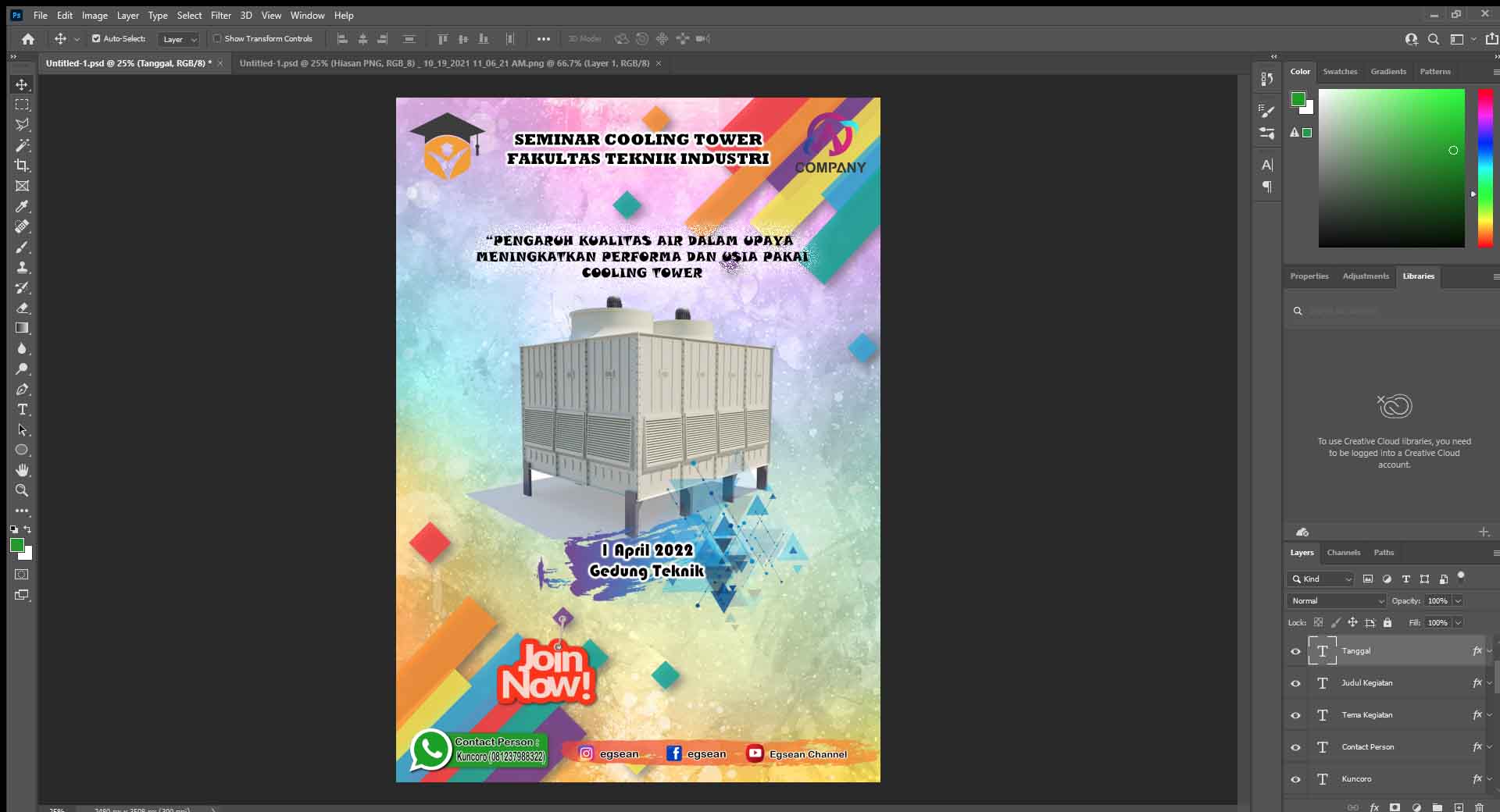Open the Window menu
This screenshot has height=812, width=1500.
pos(307,15)
